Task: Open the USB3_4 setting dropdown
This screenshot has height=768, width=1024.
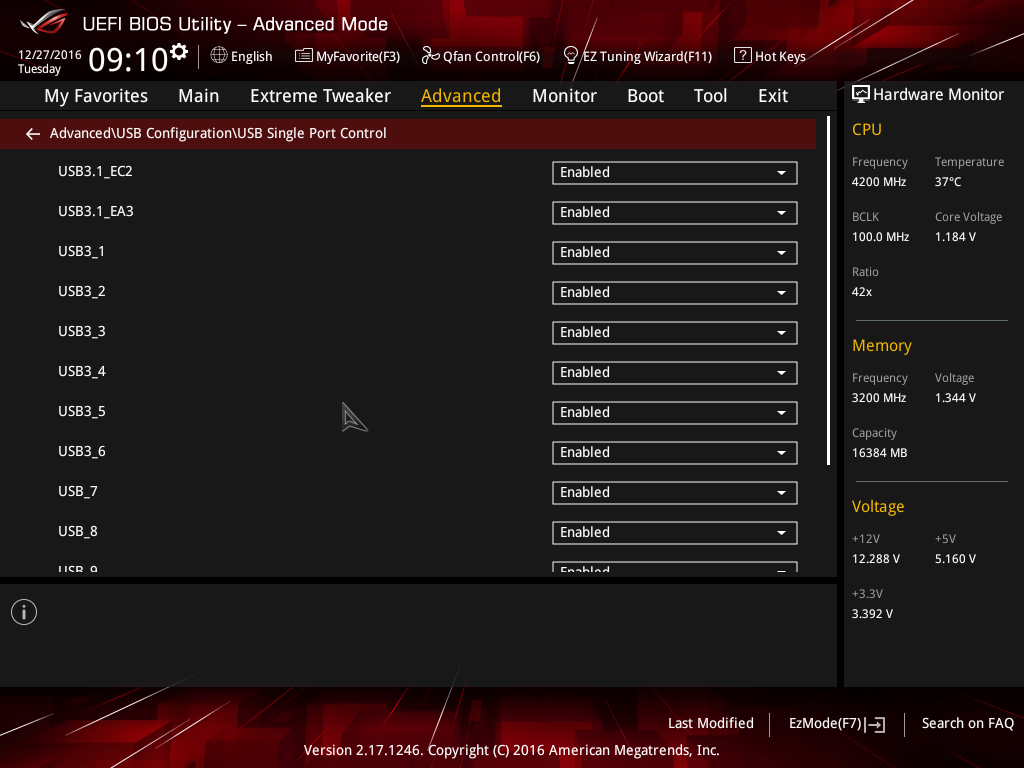Action: click(x=675, y=373)
